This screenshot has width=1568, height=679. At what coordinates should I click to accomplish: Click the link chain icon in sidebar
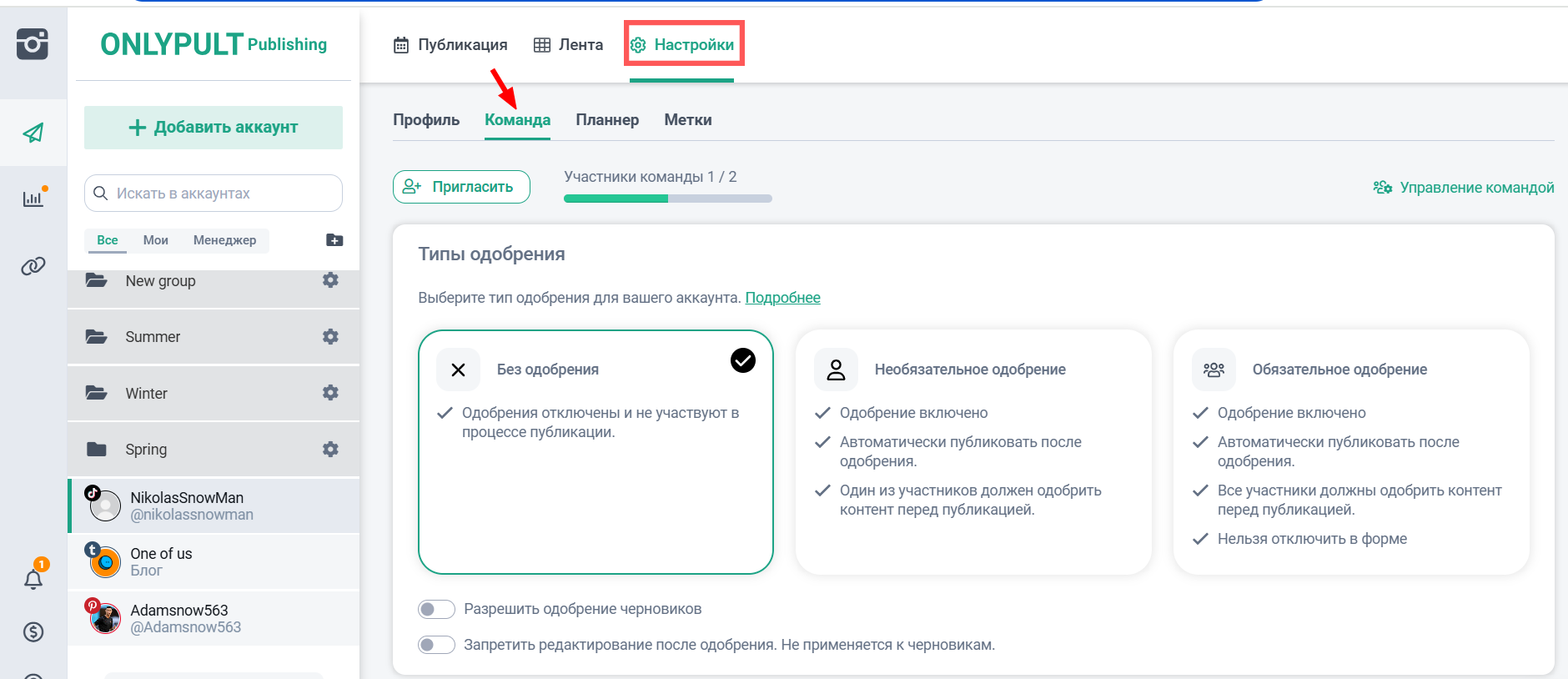(33, 266)
